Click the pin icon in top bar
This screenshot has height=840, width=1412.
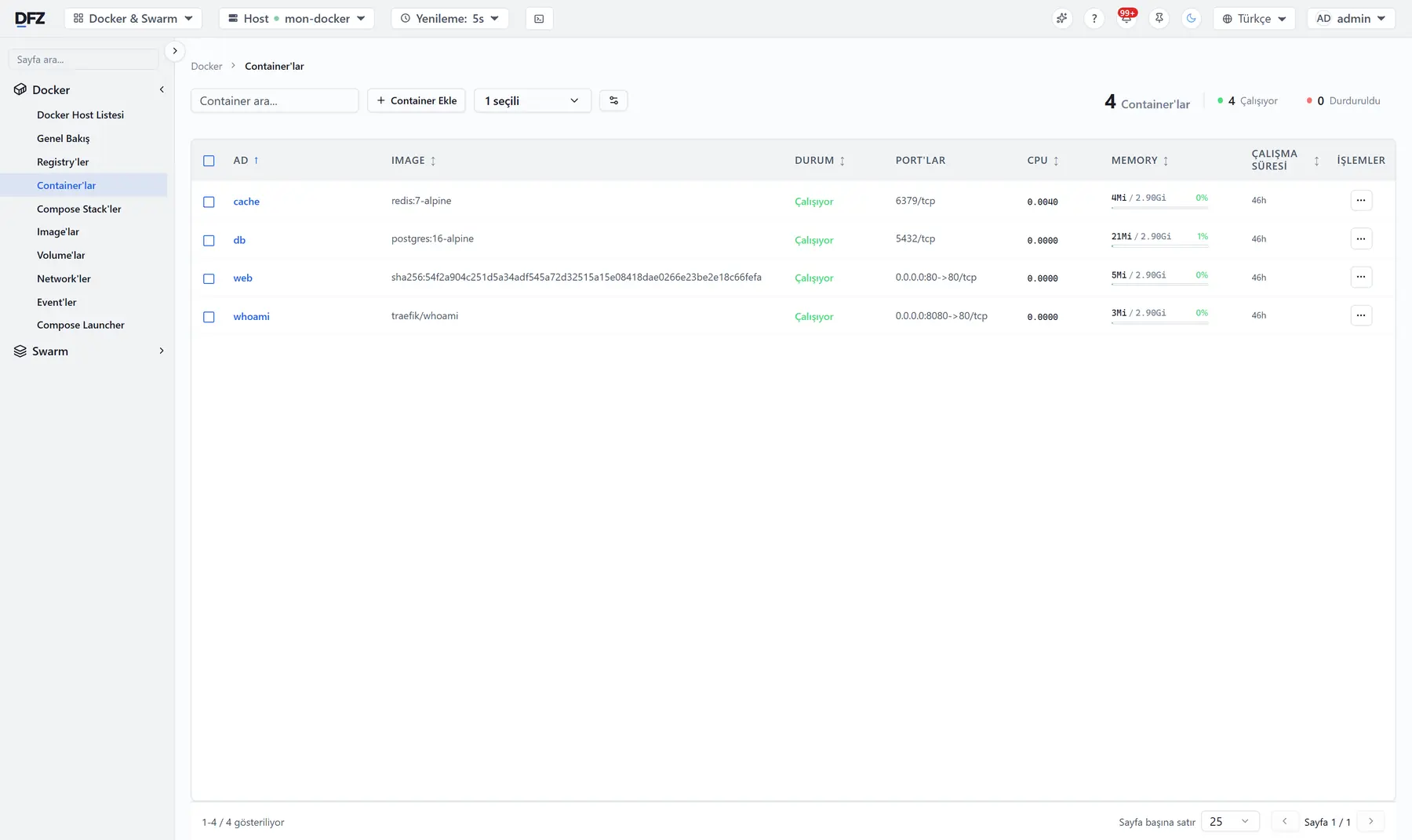pyautogui.click(x=1159, y=18)
